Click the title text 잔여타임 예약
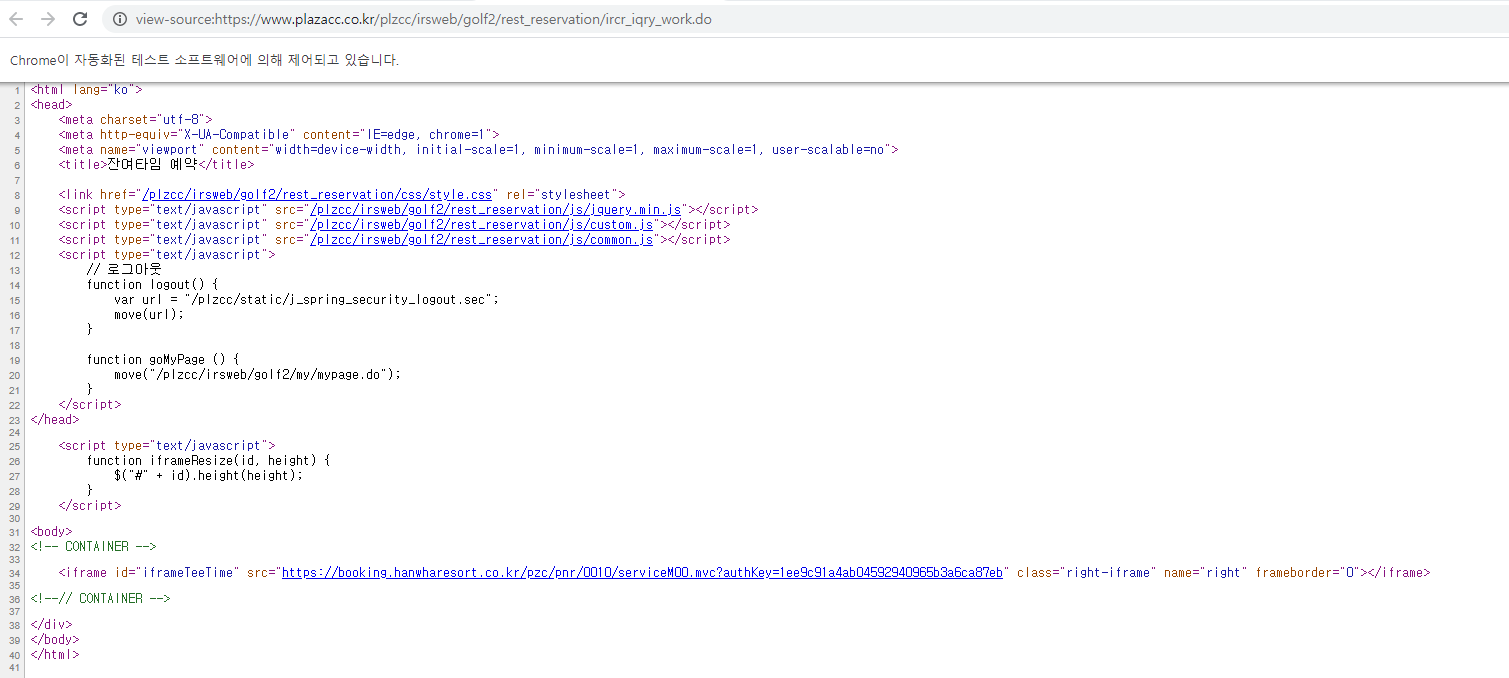The height and width of the screenshot is (678, 1509). tap(152, 165)
